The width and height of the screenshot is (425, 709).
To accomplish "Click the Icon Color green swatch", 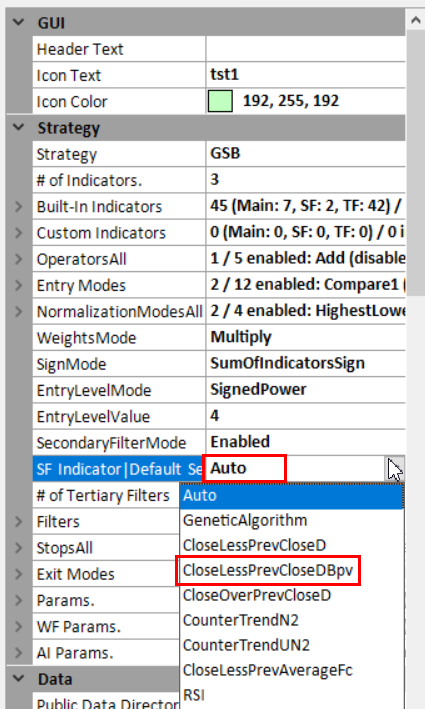I will click(x=220, y=101).
